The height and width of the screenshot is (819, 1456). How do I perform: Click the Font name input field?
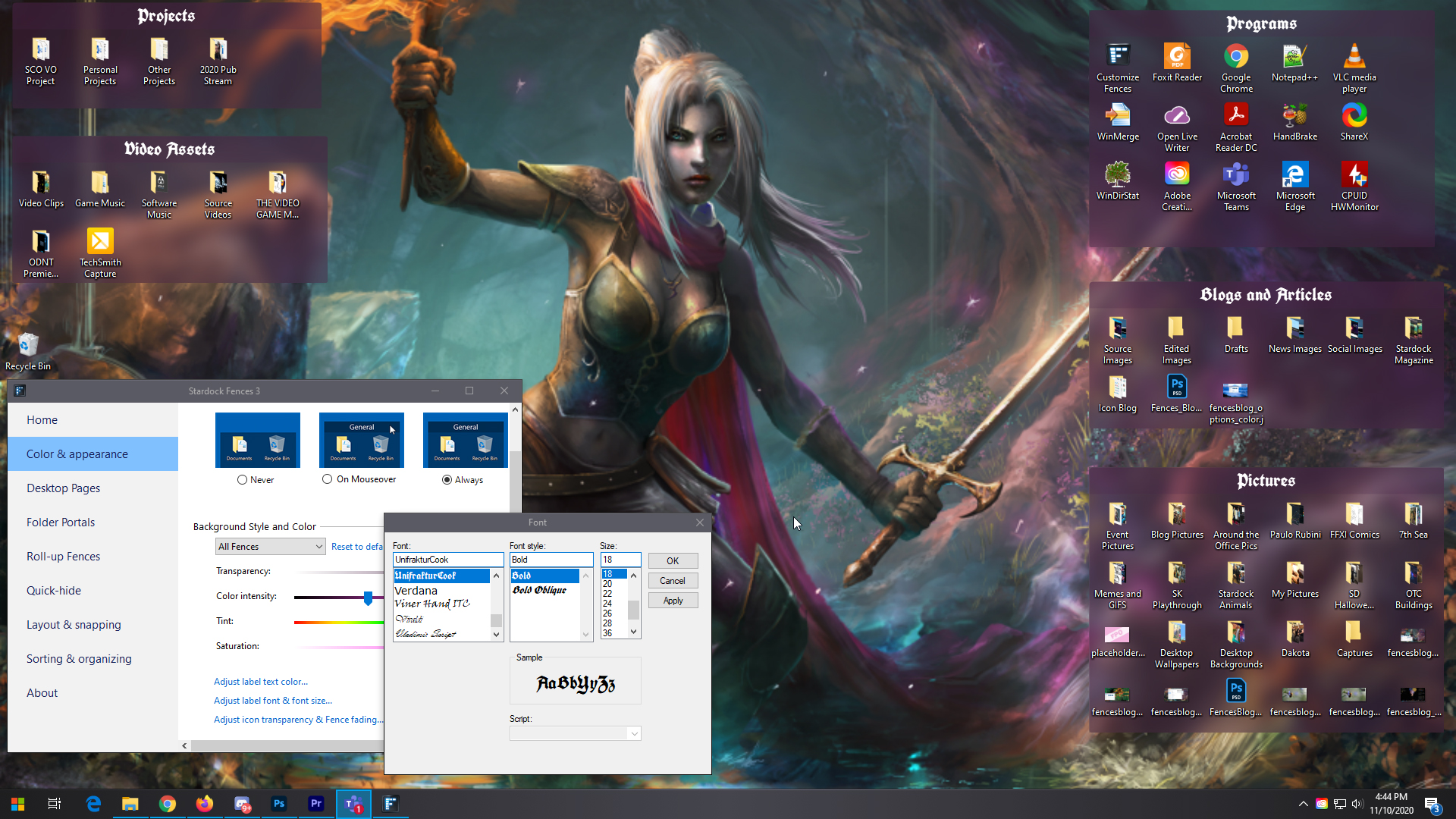448,560
